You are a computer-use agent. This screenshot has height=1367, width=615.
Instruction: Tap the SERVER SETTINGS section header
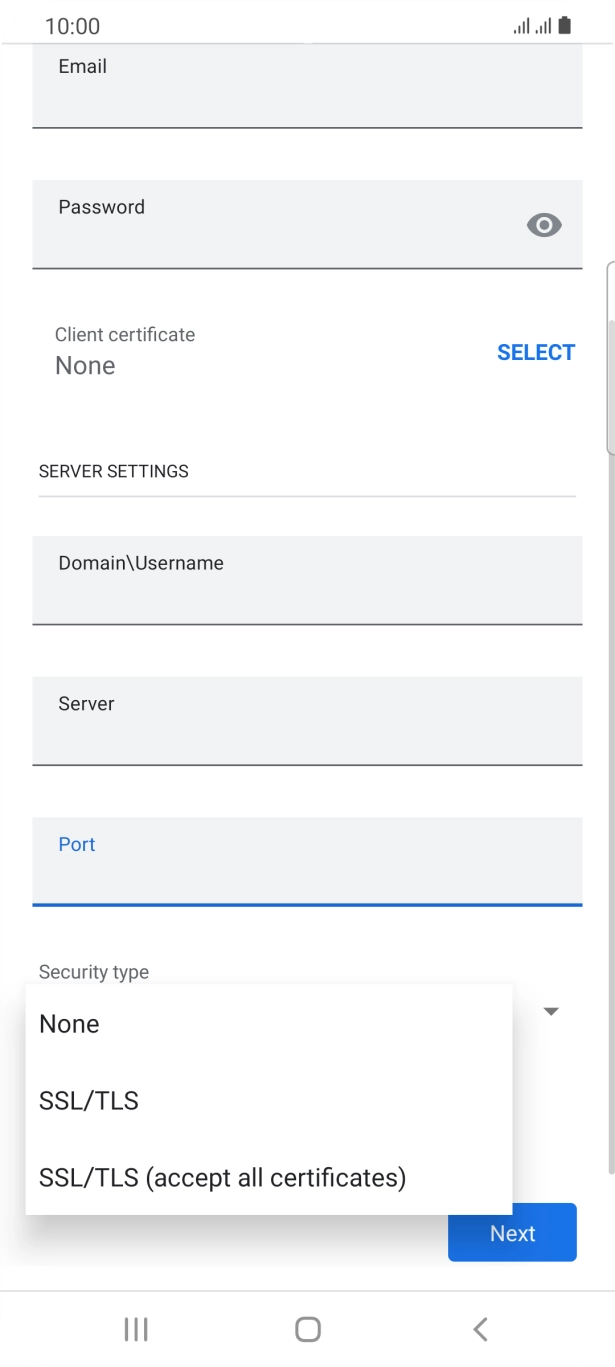pyautogui.click(x=113, y=471)
